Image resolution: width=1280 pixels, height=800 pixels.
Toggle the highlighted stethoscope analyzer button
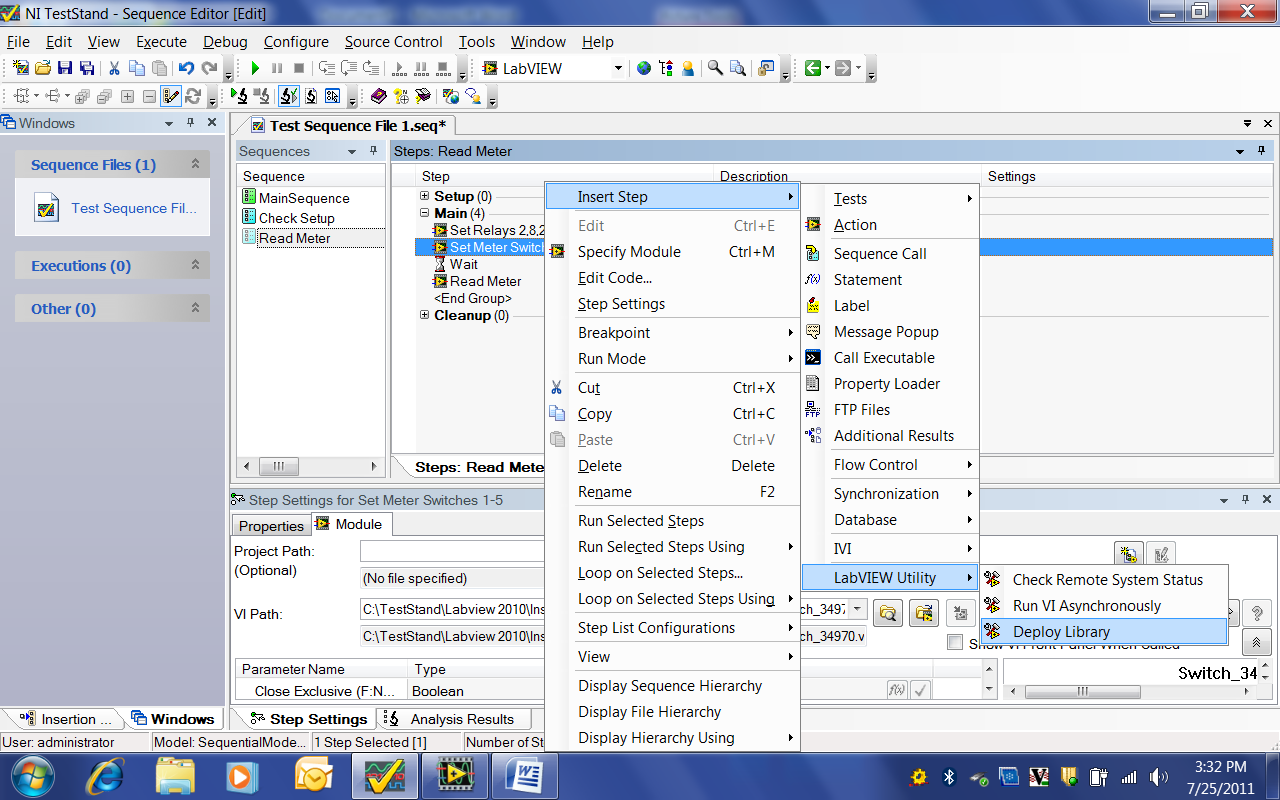(x=289, y=96)
